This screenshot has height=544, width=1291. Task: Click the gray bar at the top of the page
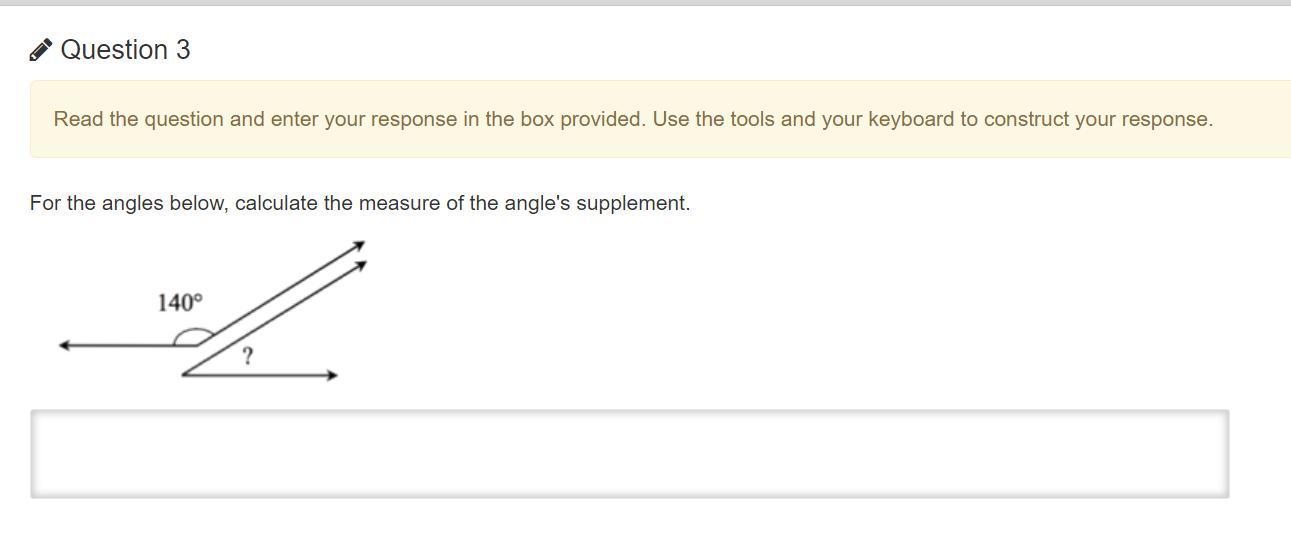click(x=645, y=2)
